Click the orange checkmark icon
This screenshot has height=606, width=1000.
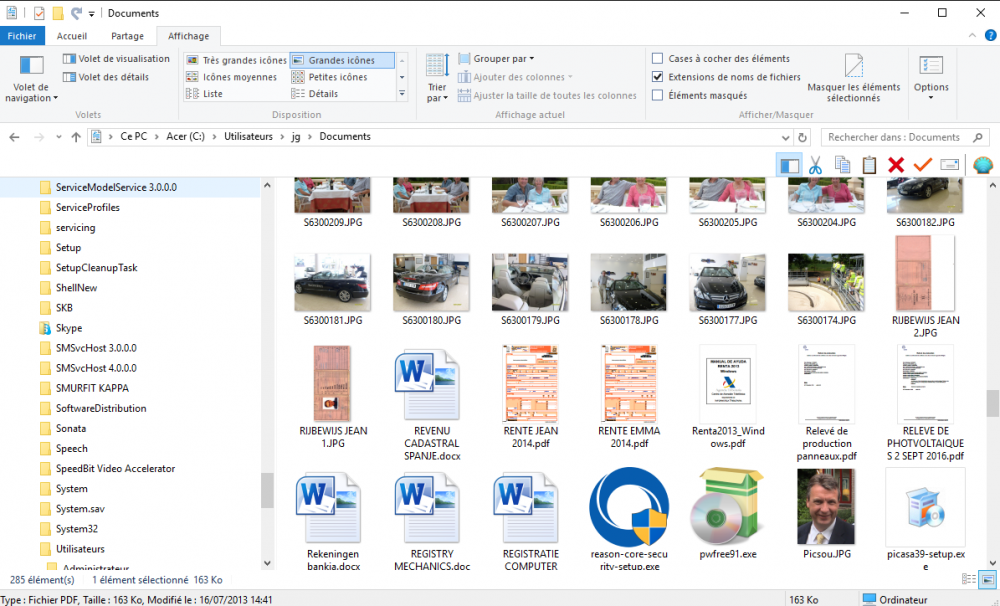coord(922,165)
